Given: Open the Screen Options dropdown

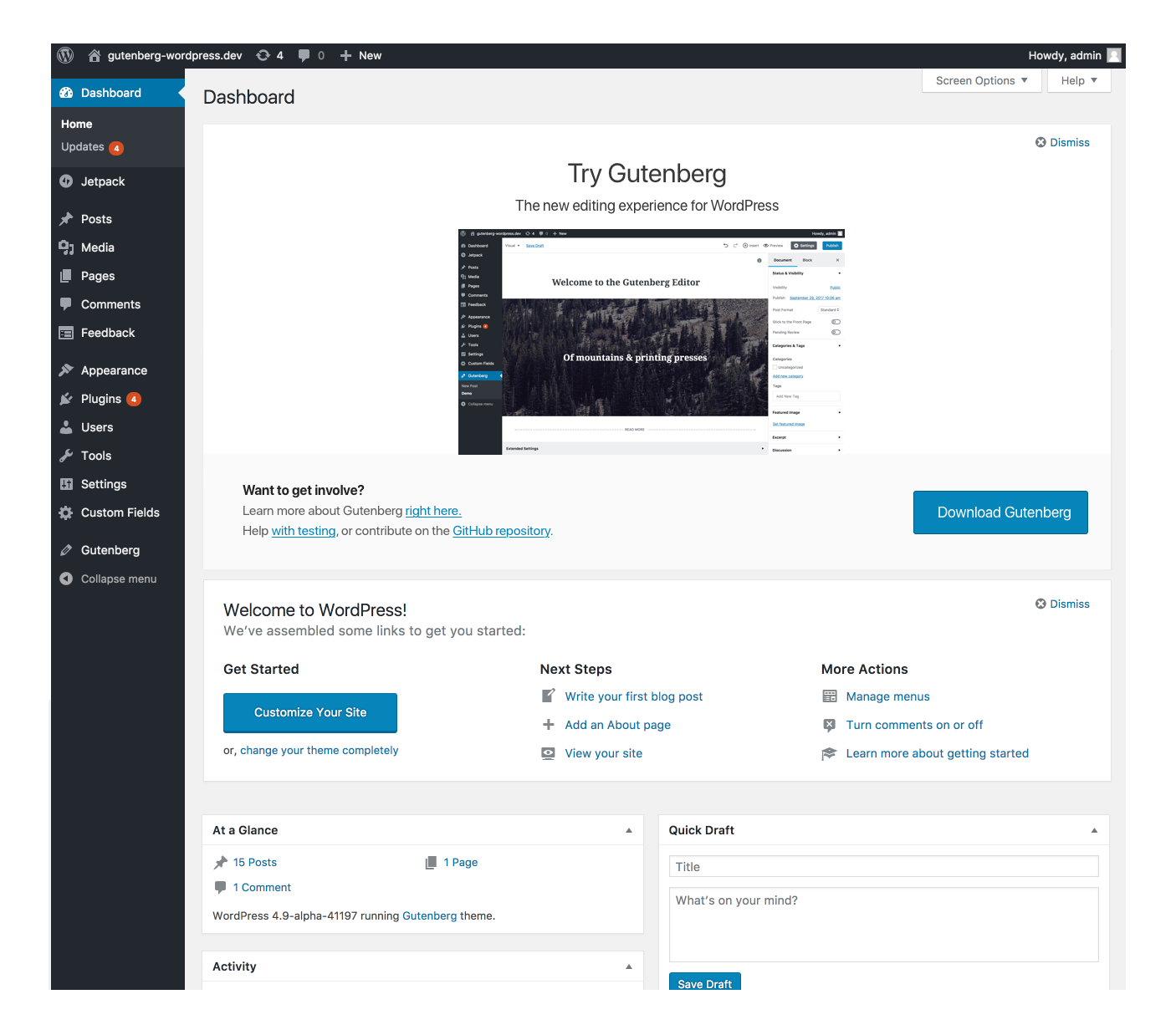Looking at the screenshot, I should point(982,80).
